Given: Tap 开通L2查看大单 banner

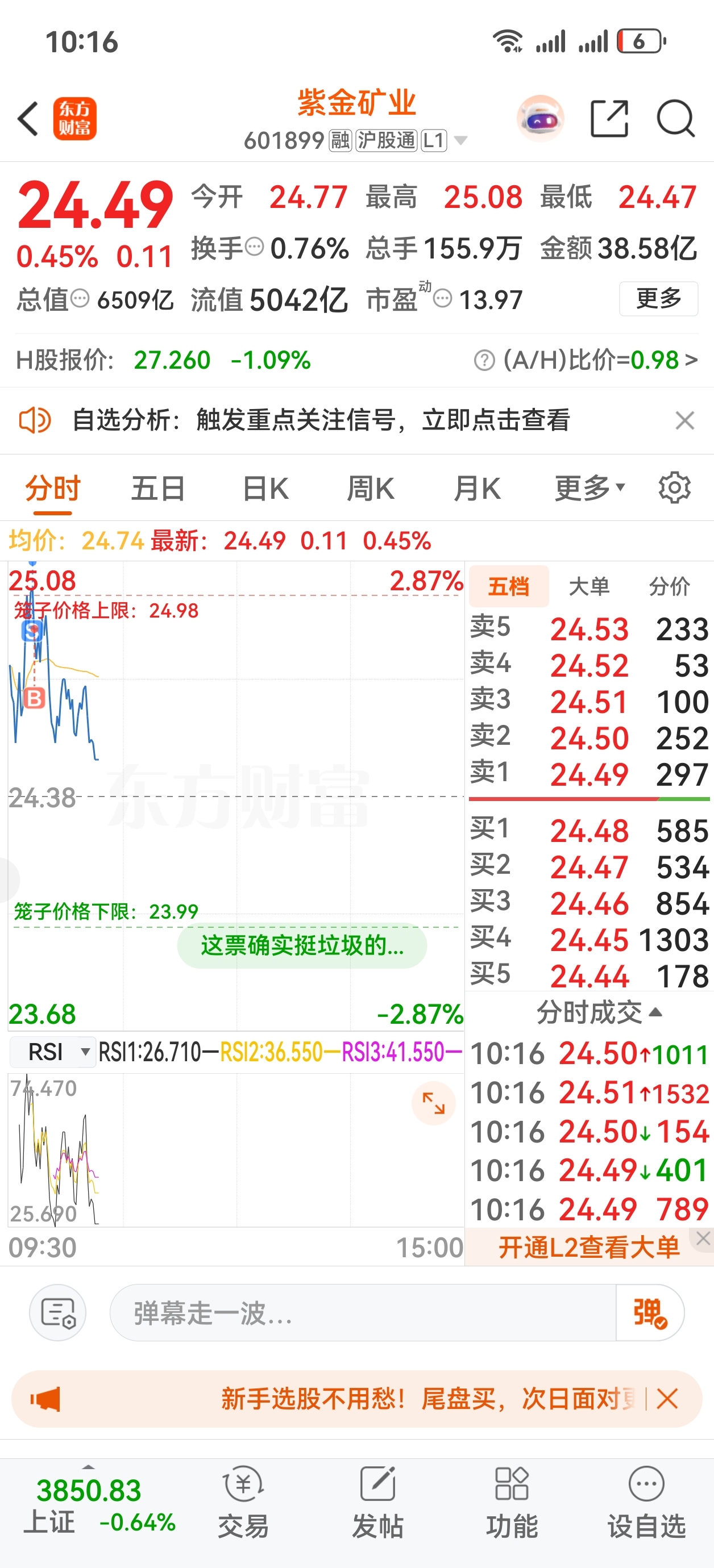Looking at the screenshot, I should pyautogui.click(x=588, y=1247).
